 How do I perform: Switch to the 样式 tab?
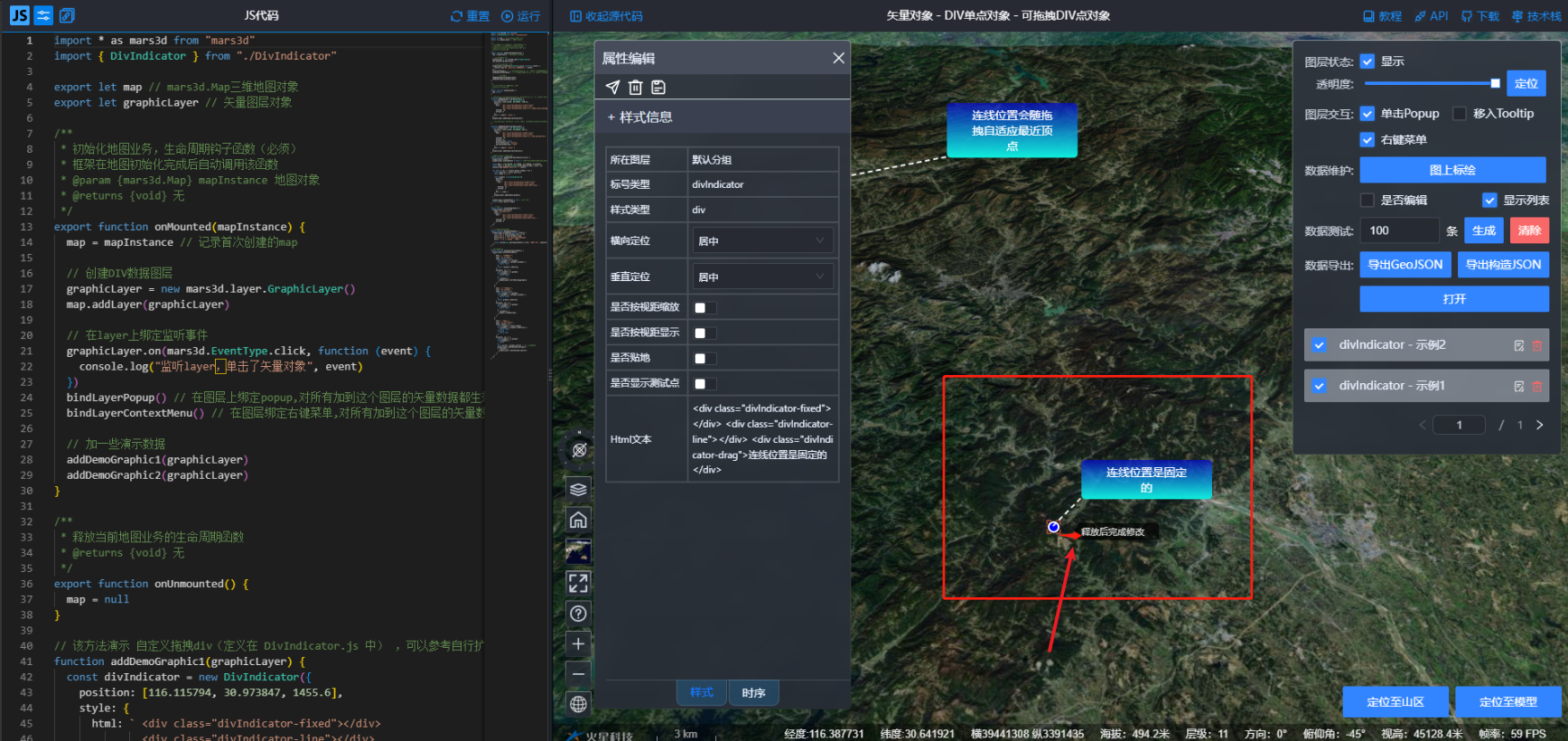pyautogui.click(x=702, y=692)
